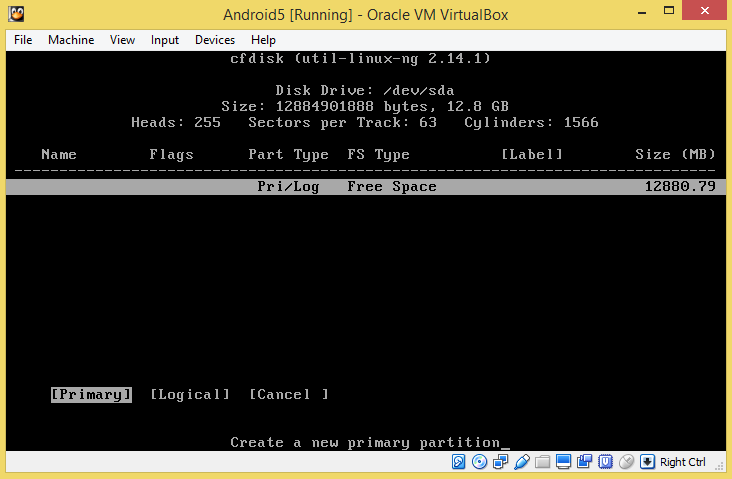Click the 'Sectors per Track: 63' text
The height and width of the screenshot is (479, 732).
click(343, 122)
